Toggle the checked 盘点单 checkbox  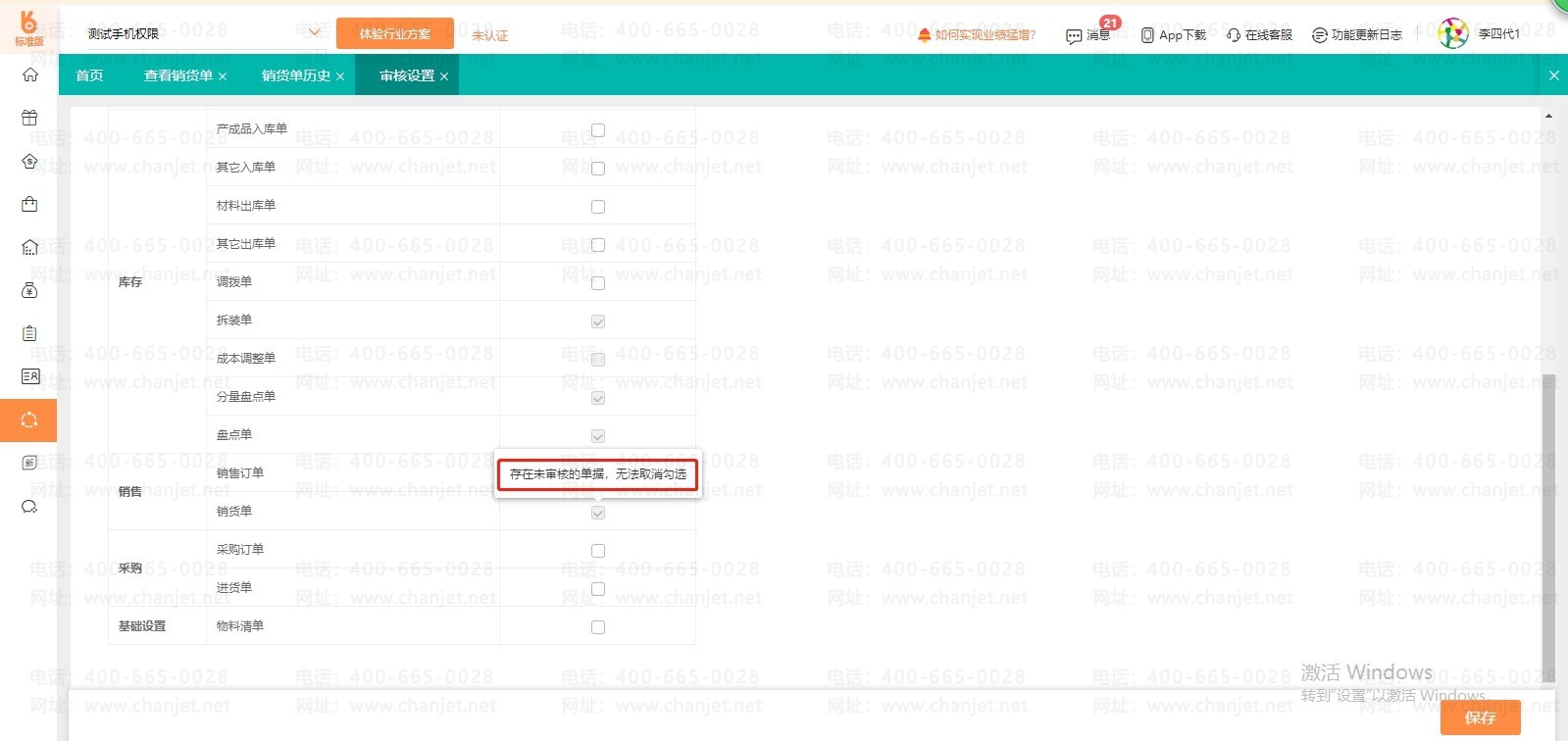598,436
